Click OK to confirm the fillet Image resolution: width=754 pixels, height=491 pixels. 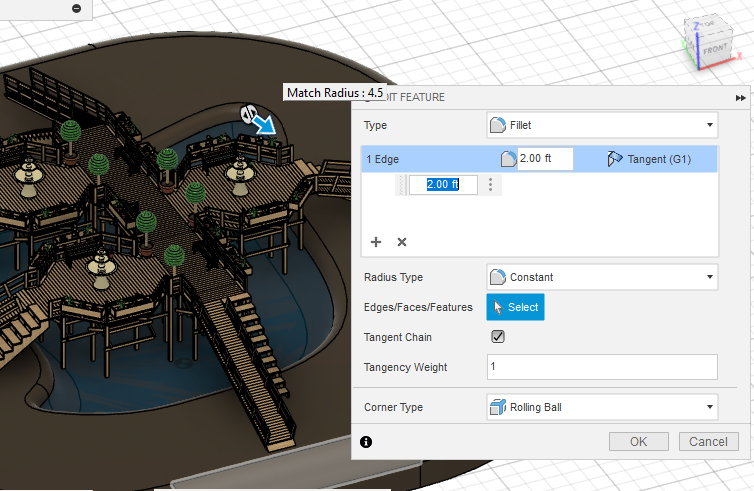point(639,441)
